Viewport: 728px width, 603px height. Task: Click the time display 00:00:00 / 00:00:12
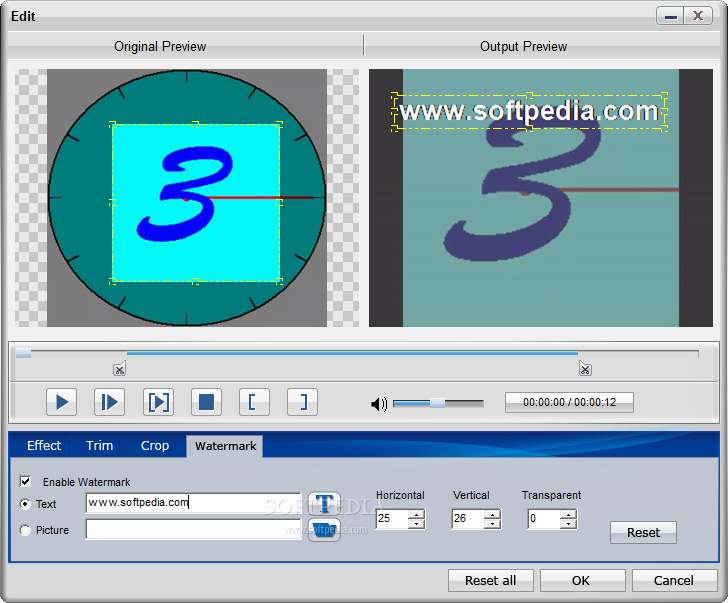(x=569, y=402)
